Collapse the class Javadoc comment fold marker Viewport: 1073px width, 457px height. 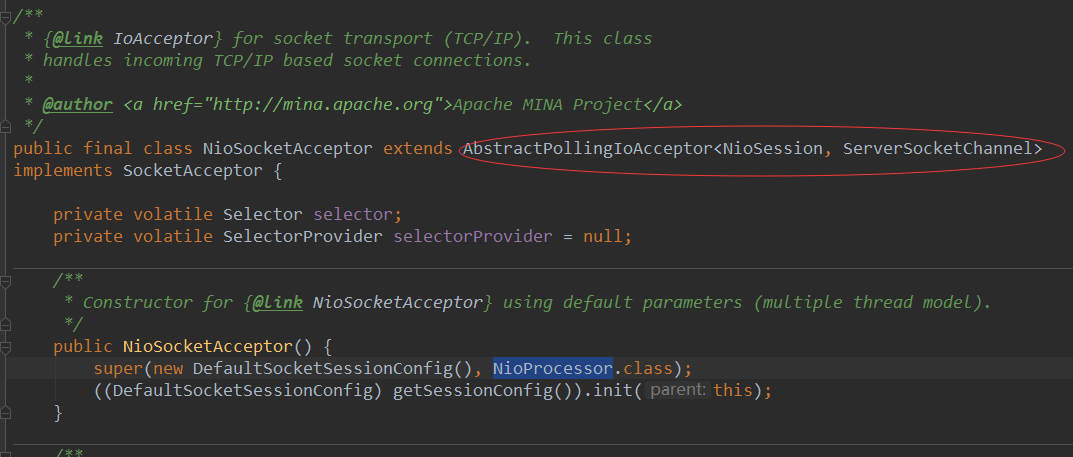pos(5,16)
